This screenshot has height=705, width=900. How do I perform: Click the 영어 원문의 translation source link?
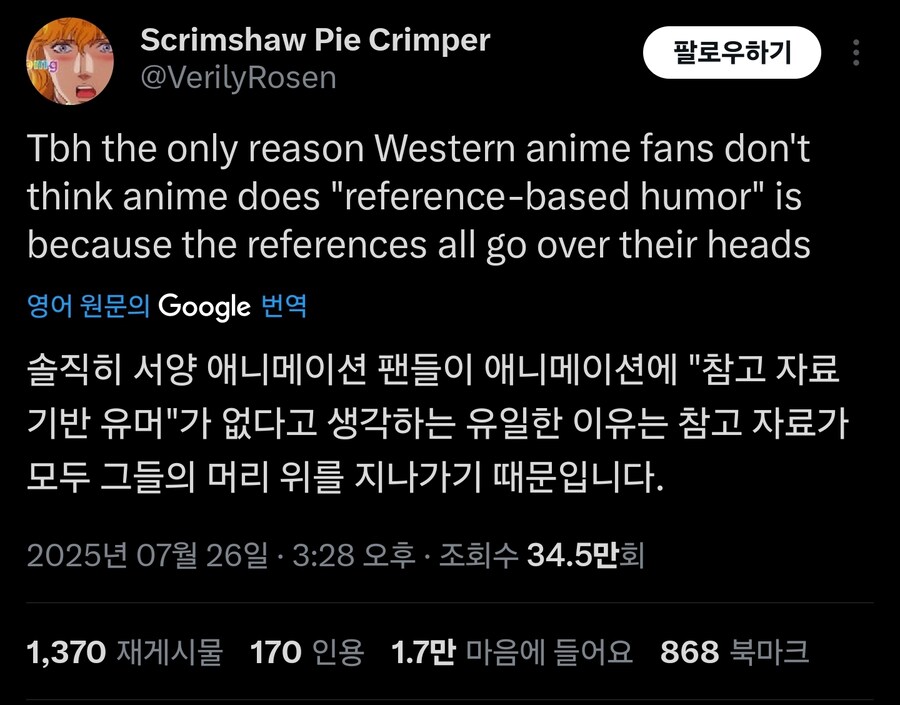[88, 306]
